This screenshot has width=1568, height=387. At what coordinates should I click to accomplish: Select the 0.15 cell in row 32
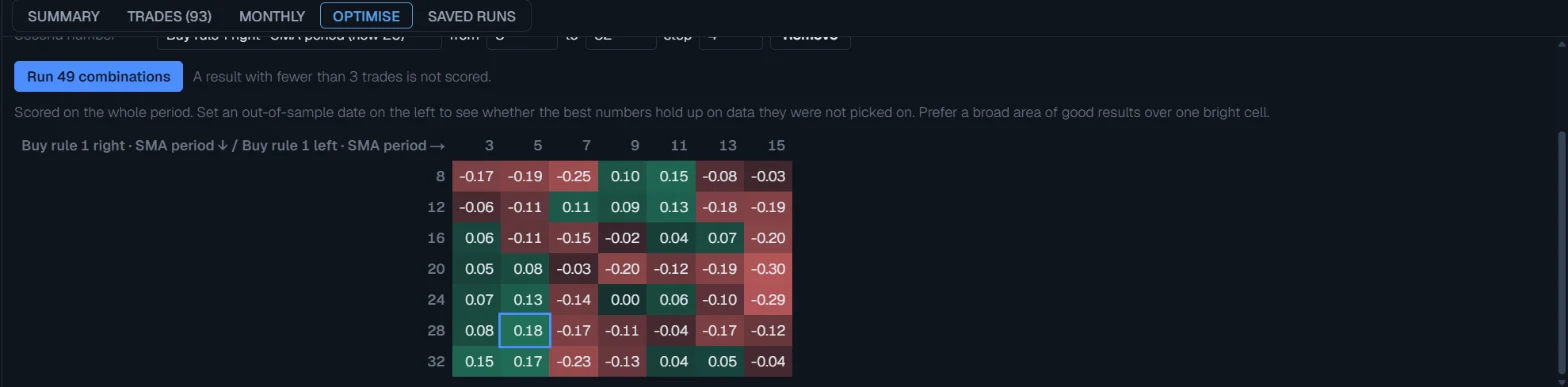coord(476,361)
